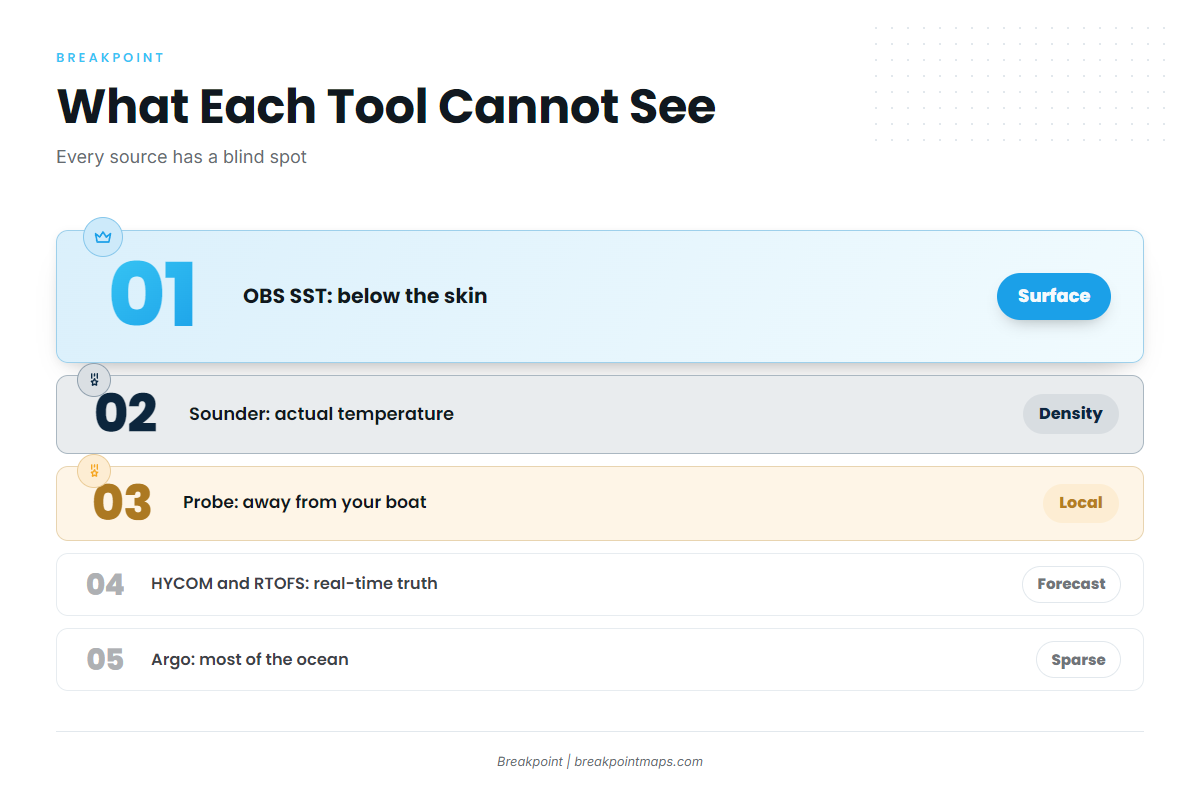Click the text "Sounder: actual temperature"

[x=321, y=414]
